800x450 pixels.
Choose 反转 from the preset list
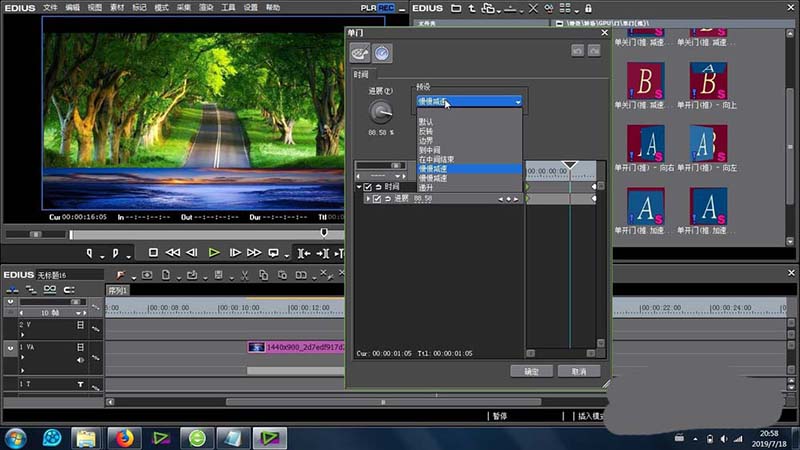(426, 132)
